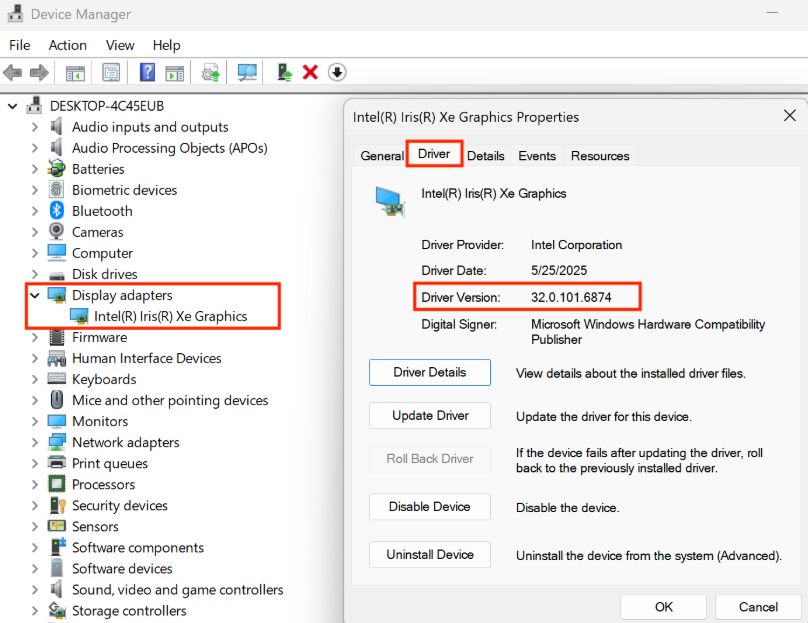Click the Back arrow toolbar icon

coord(13,73)
